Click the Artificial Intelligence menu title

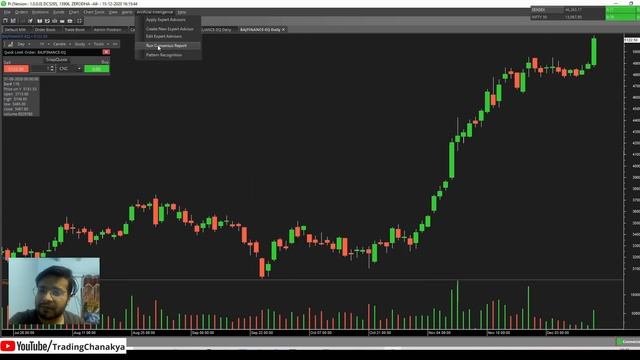coord(155,12)
